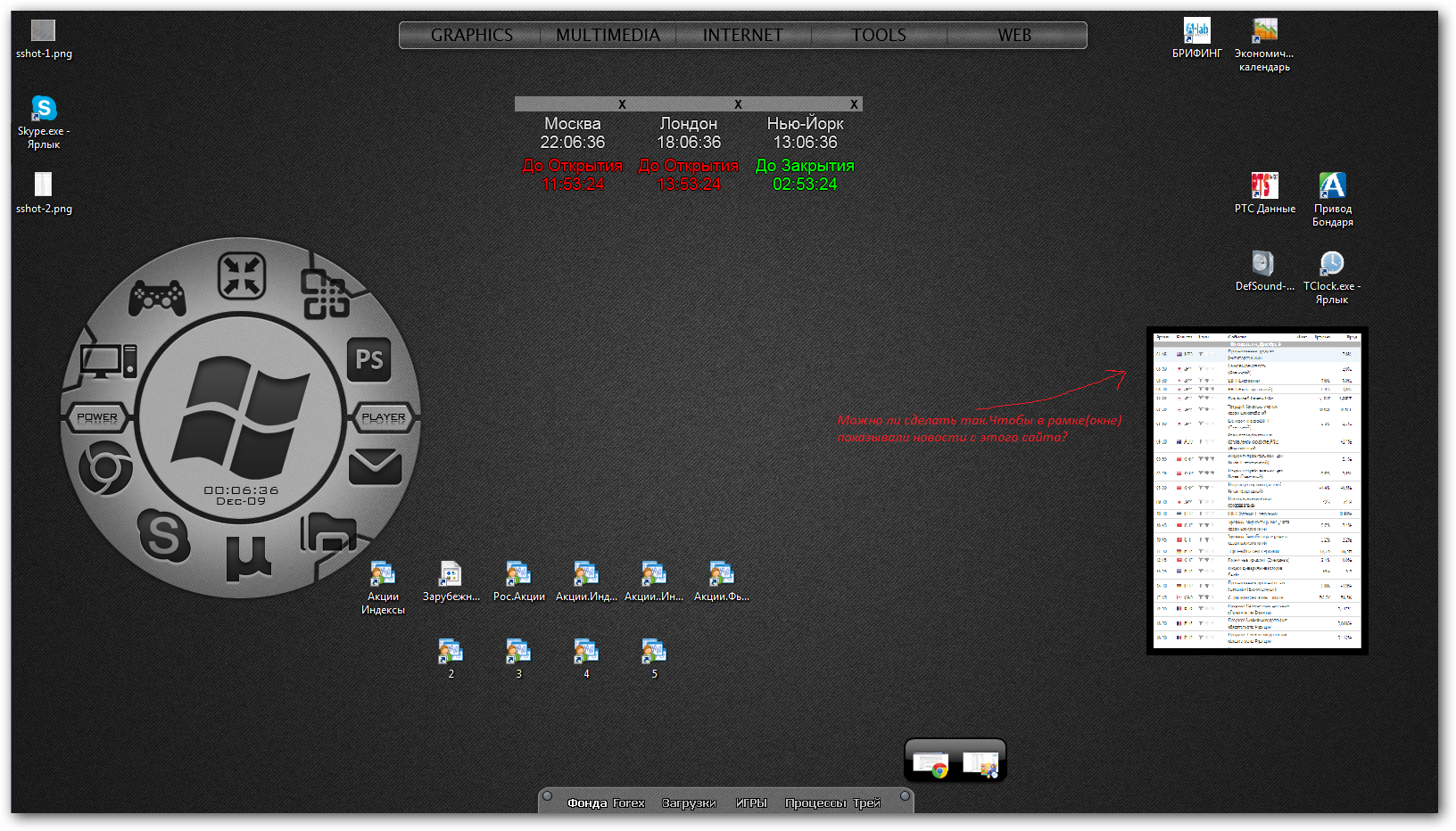Open the TOOLS menu in top bar
Image resolution: width=1456 pixels, height=831 pixels.
point(879,35)
